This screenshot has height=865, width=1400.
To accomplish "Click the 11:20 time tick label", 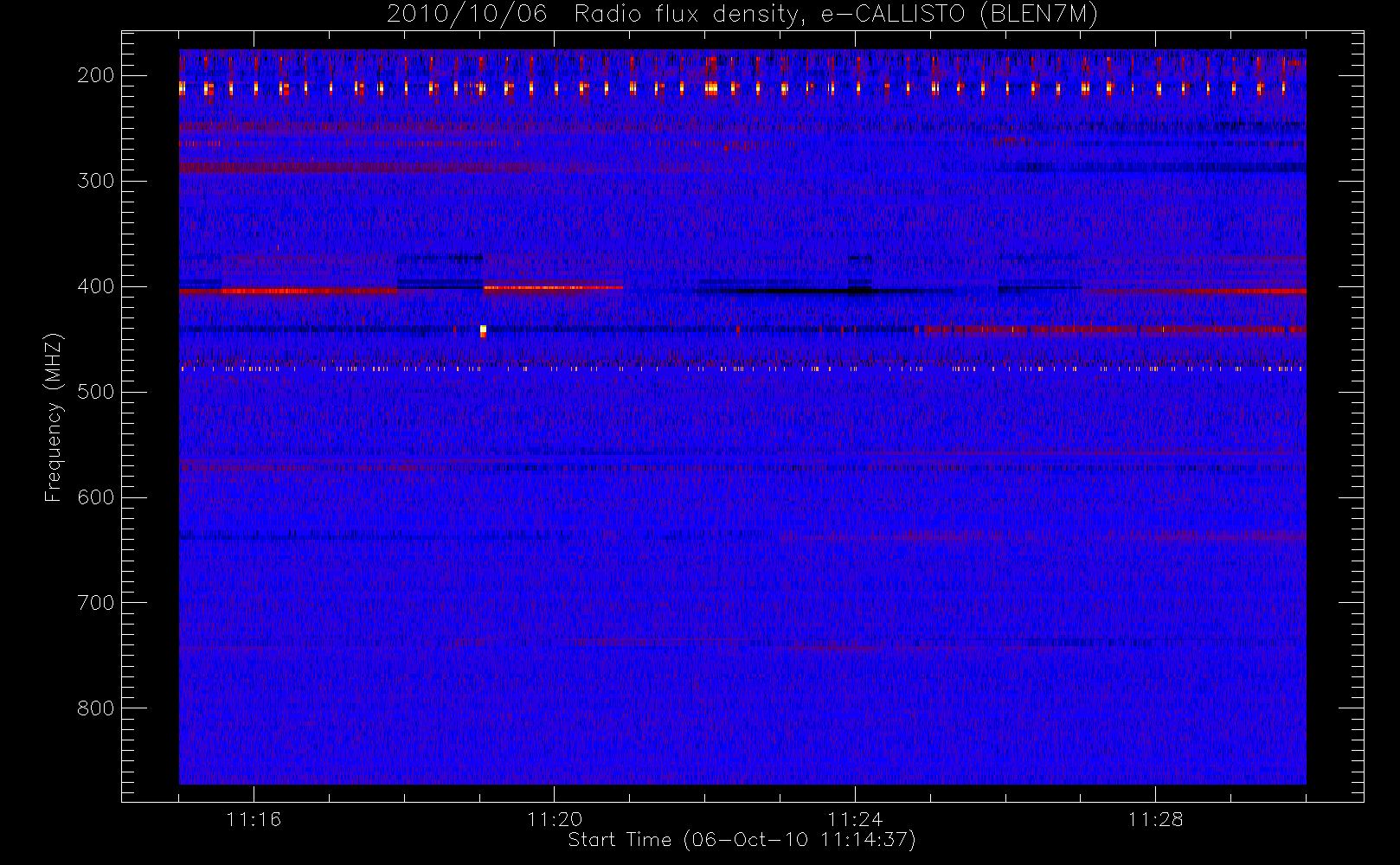I will pos(554,819).
